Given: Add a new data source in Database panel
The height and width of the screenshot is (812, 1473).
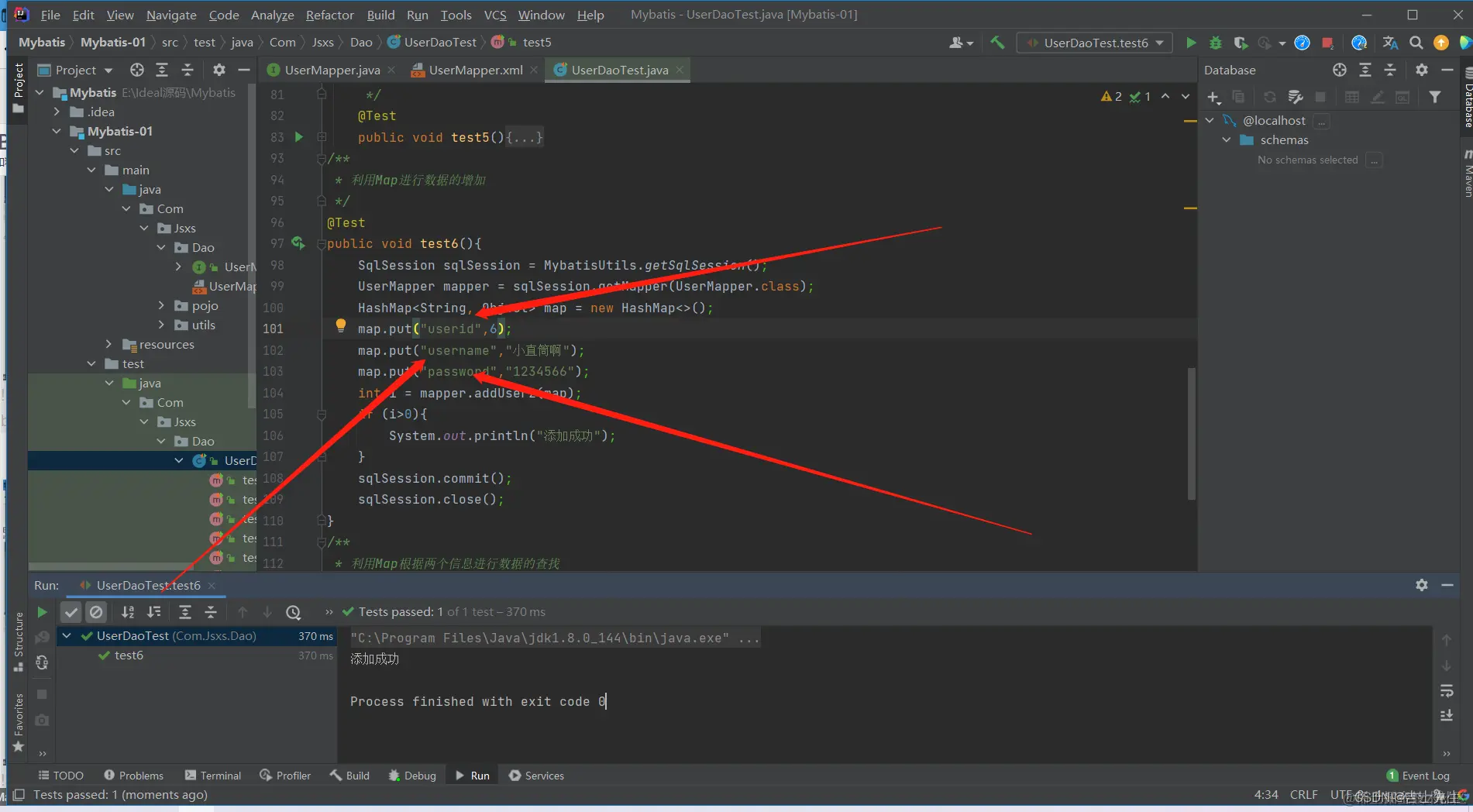Looking at the screenshot, I should (x=1213, y=97).
